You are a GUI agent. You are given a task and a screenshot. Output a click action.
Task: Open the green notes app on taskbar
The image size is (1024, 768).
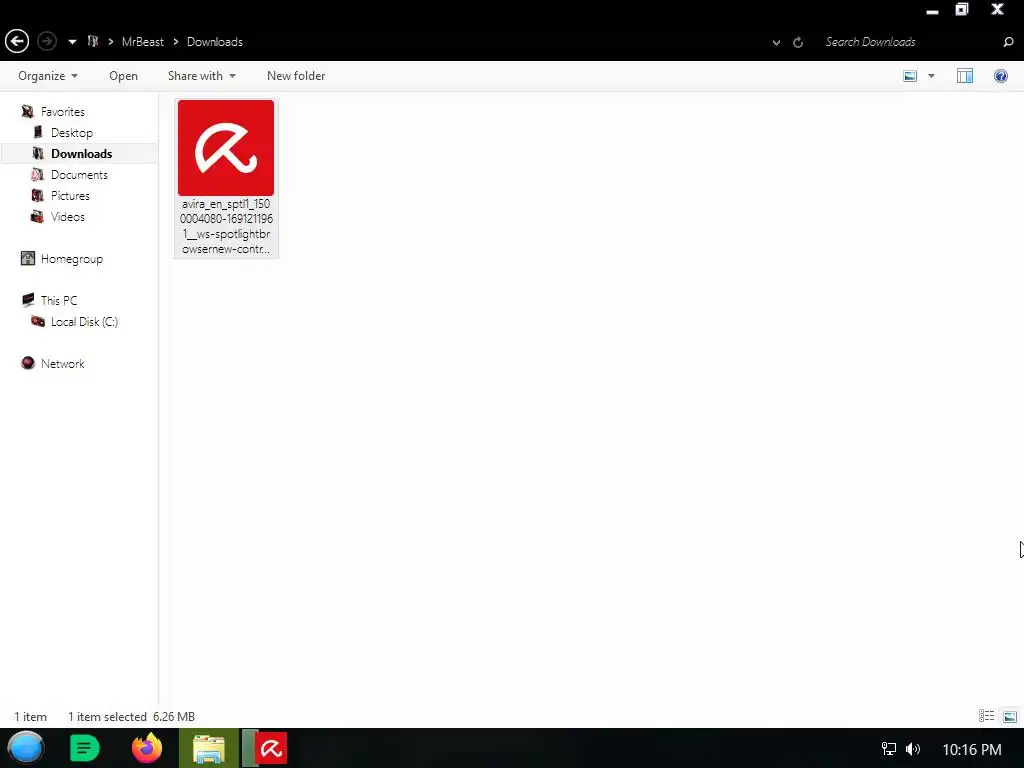tap(84, 748)
